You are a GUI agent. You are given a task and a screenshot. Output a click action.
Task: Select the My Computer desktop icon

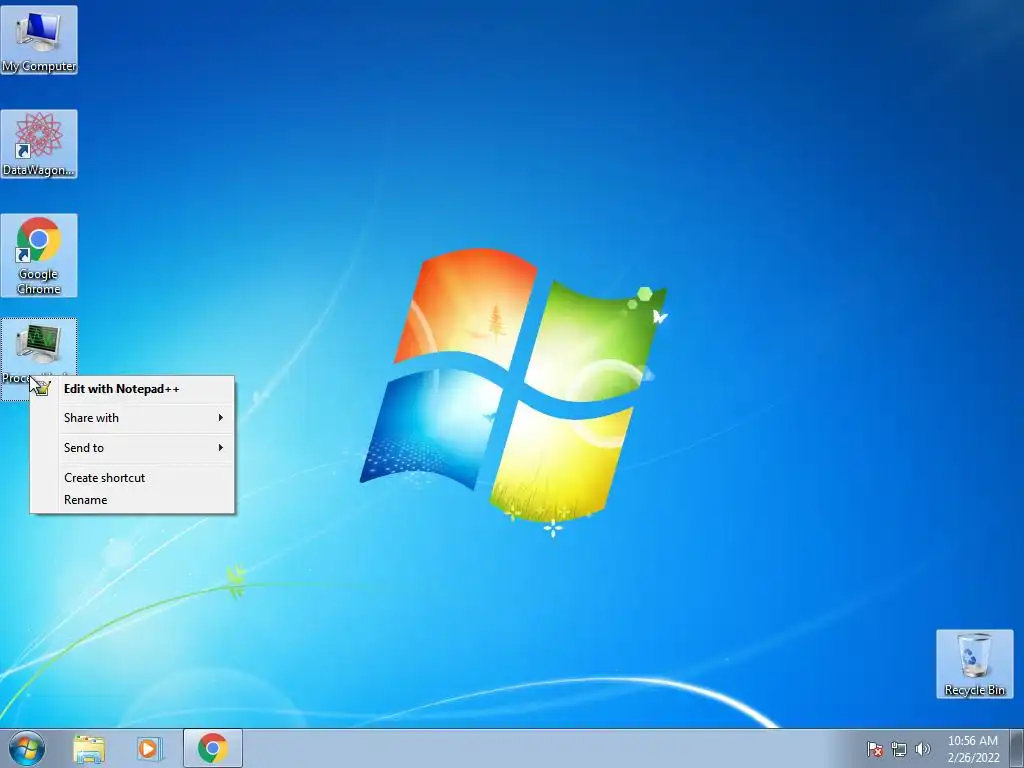click(39, 40)
